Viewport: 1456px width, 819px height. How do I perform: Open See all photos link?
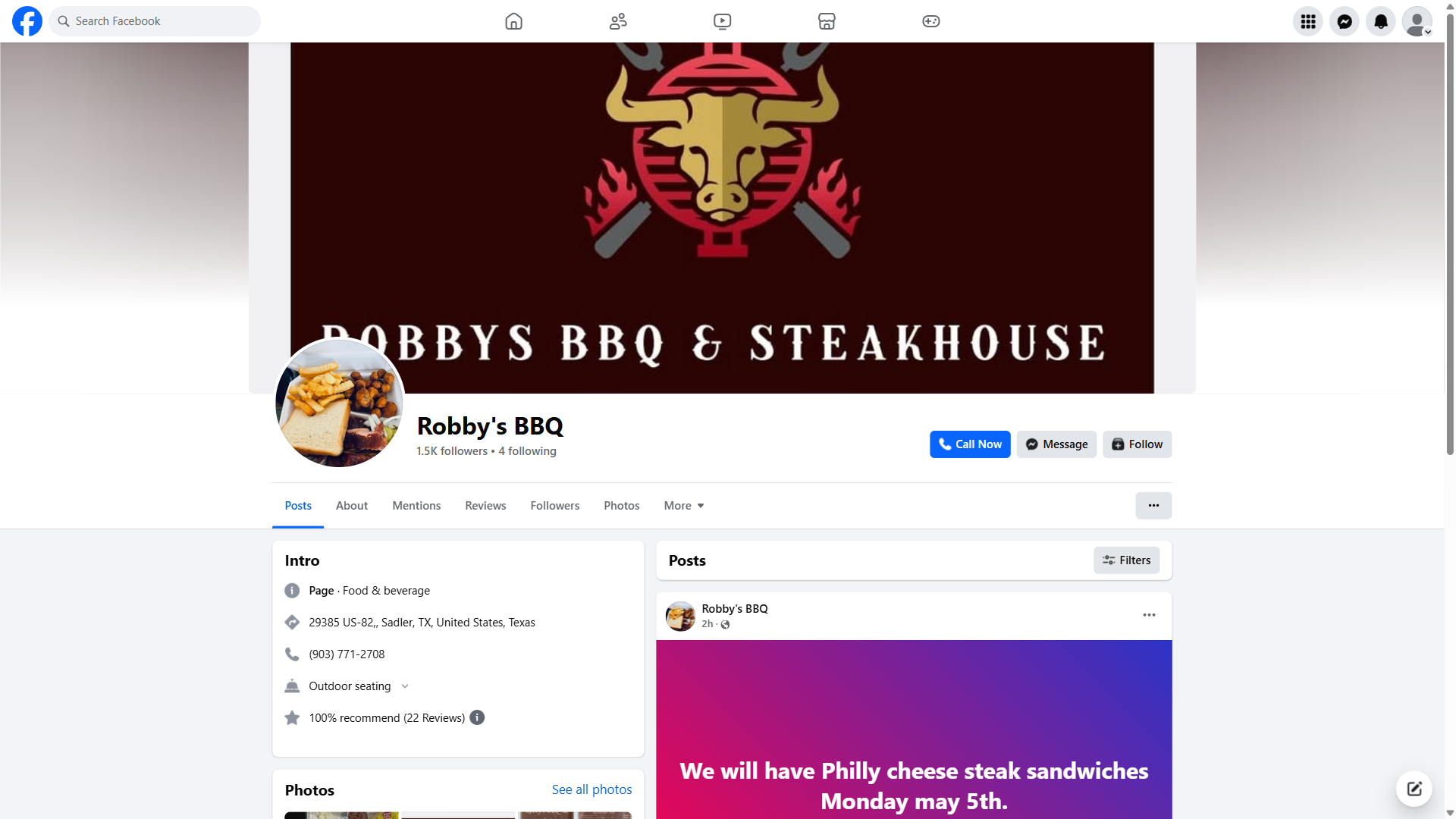click(591, 789)
